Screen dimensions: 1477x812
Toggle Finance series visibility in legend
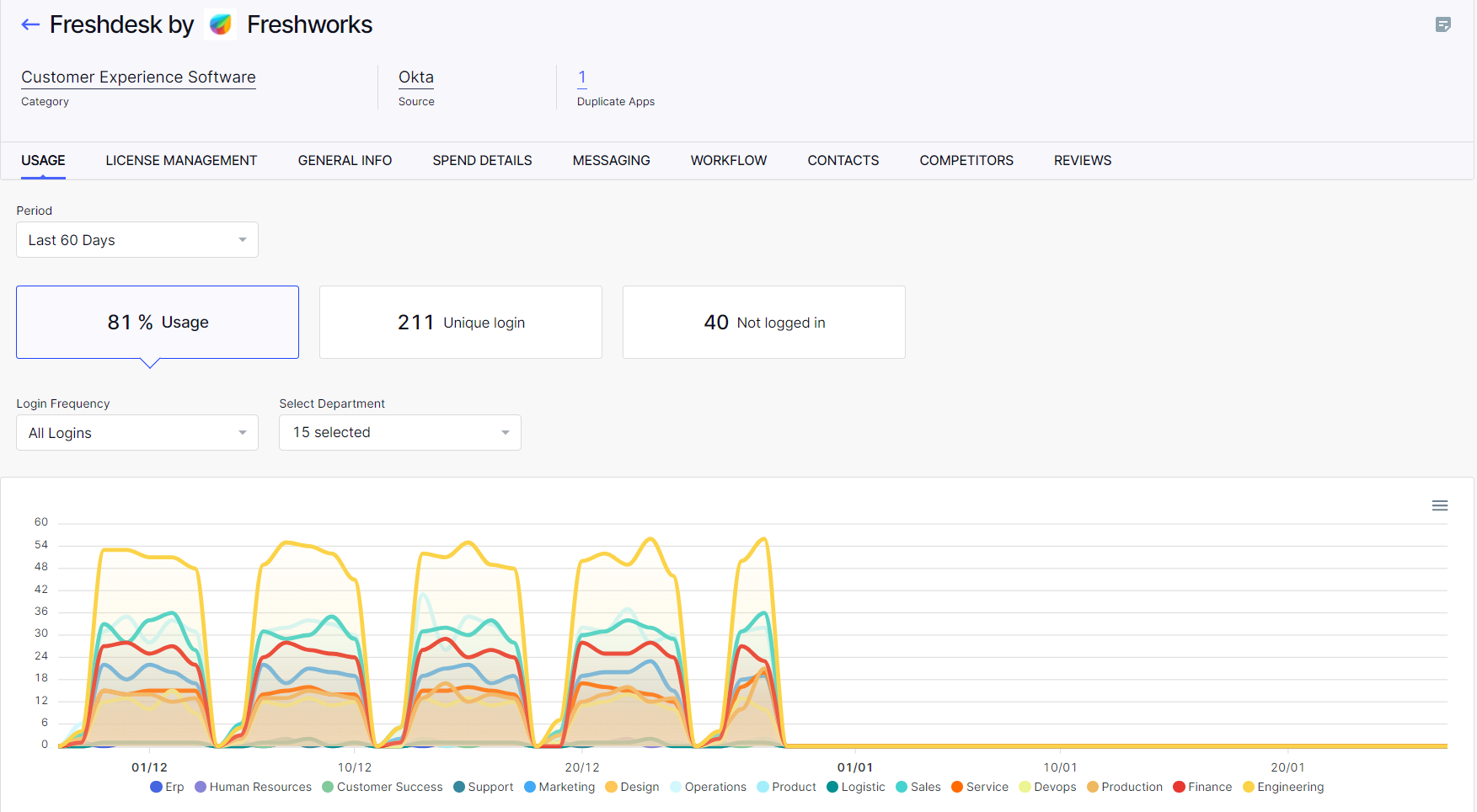pos(1201,787)
